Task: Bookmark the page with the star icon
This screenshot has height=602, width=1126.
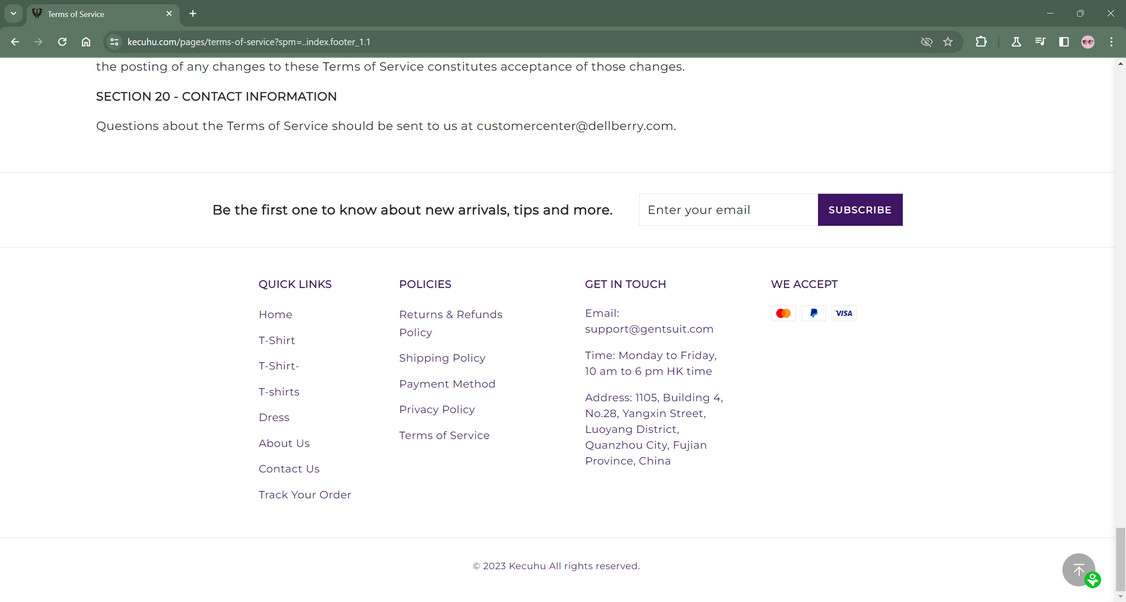Action: [x=947, y=42]
